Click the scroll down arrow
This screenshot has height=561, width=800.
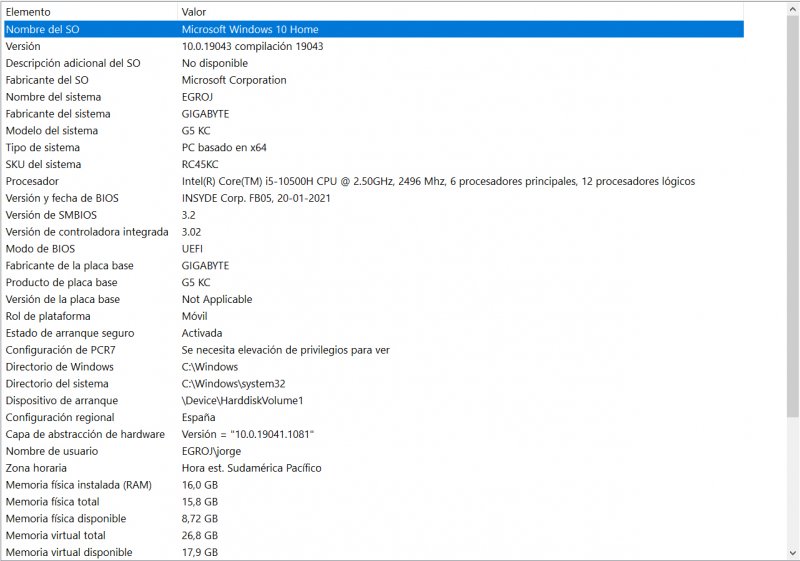793,552
